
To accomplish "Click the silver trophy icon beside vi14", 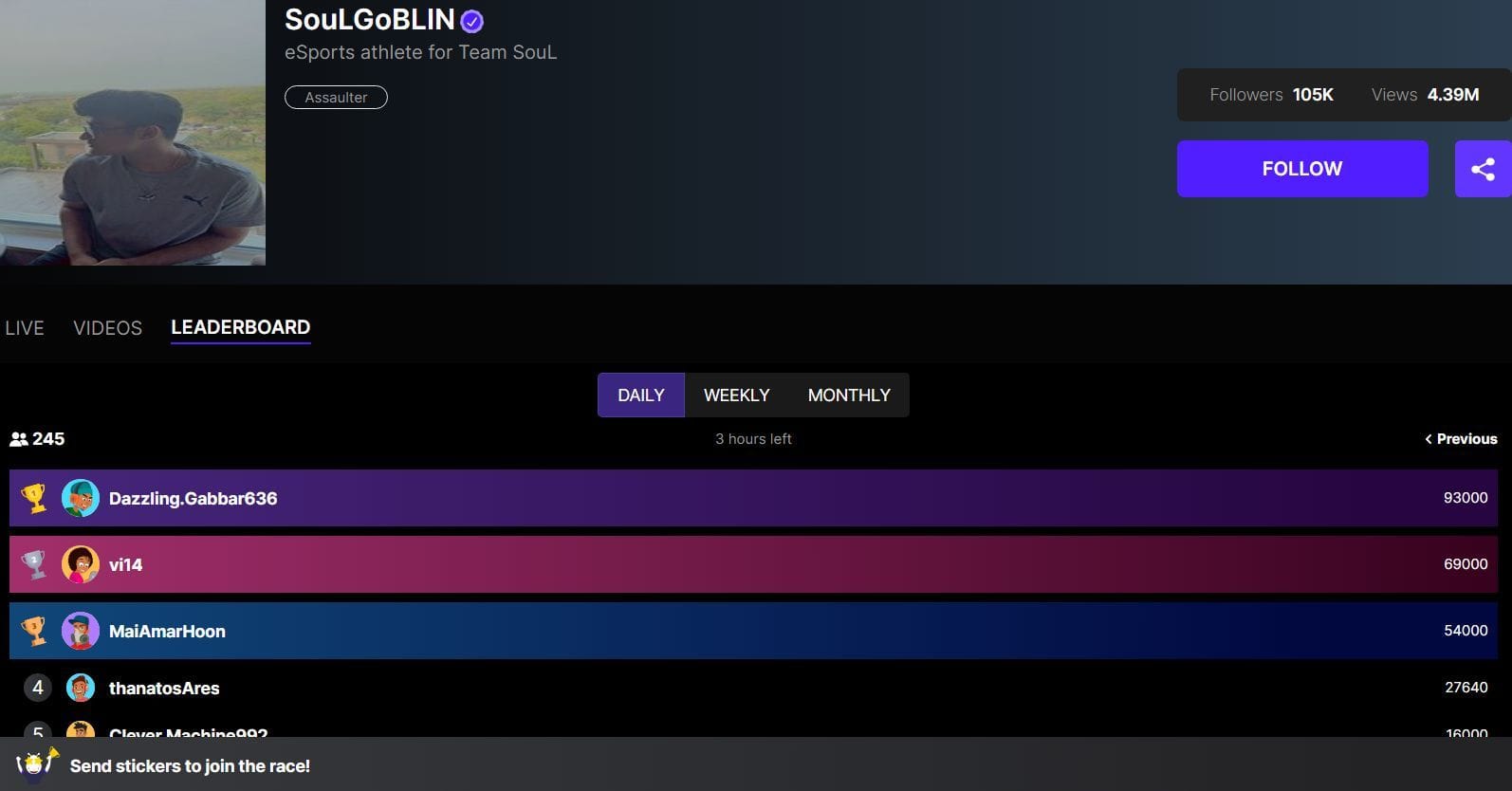I will click(34, 564).
